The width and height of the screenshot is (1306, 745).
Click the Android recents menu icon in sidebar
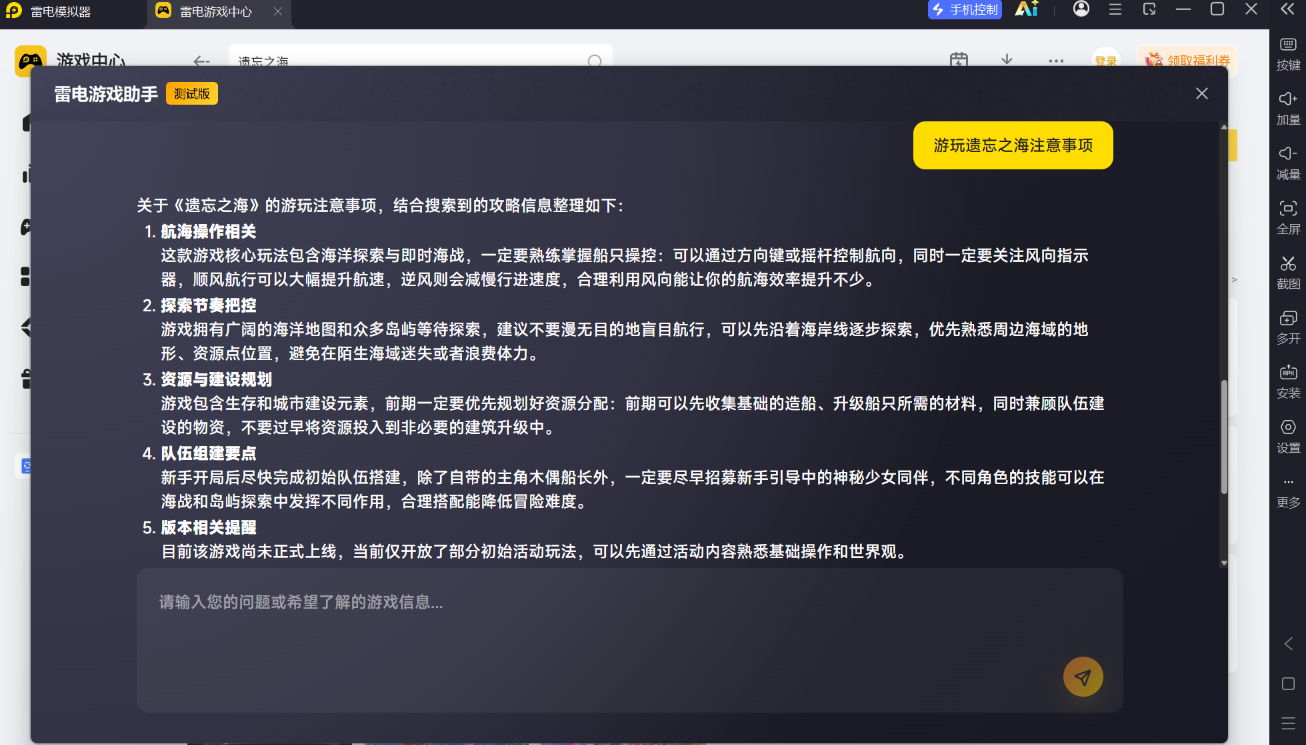coord(1288,723)
